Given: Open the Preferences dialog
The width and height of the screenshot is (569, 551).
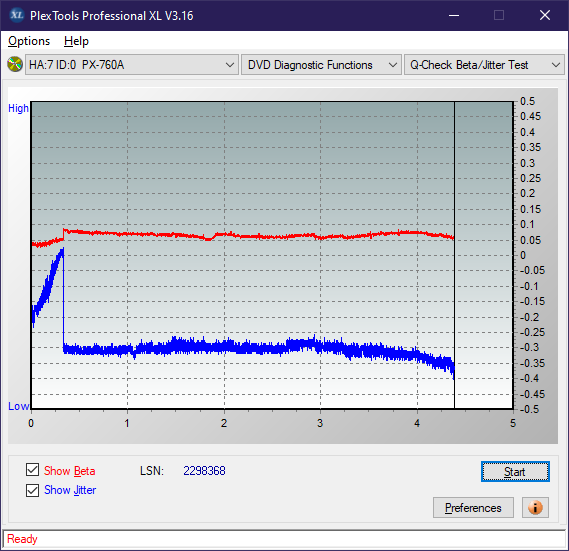Looking at the screenshot, I should [x=473, y=507].
